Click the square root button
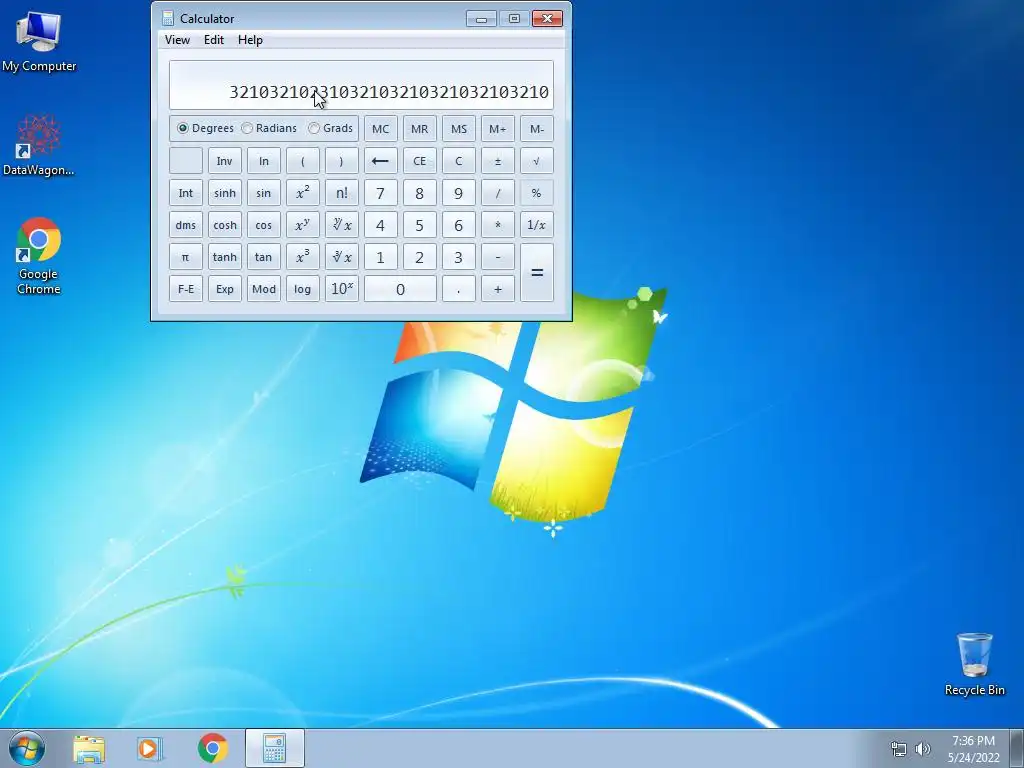This screenshot has width=1024, height=768. coord(537,161)
